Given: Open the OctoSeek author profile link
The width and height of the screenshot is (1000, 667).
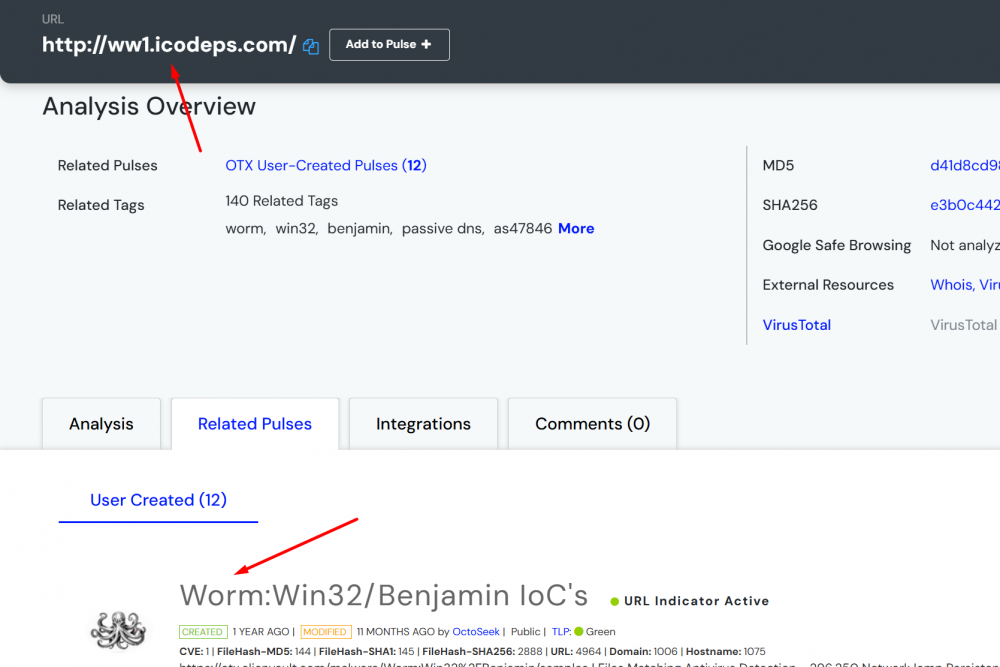Looking at the screenshot, I should [476, 631].
